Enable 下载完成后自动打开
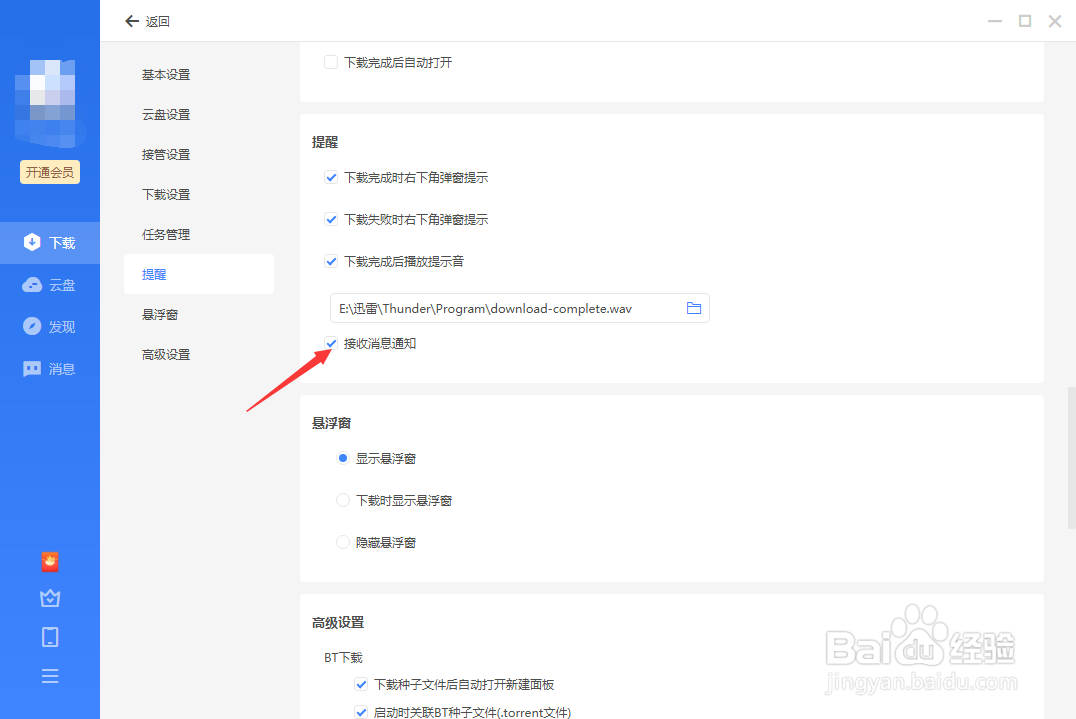 (331, 61)
